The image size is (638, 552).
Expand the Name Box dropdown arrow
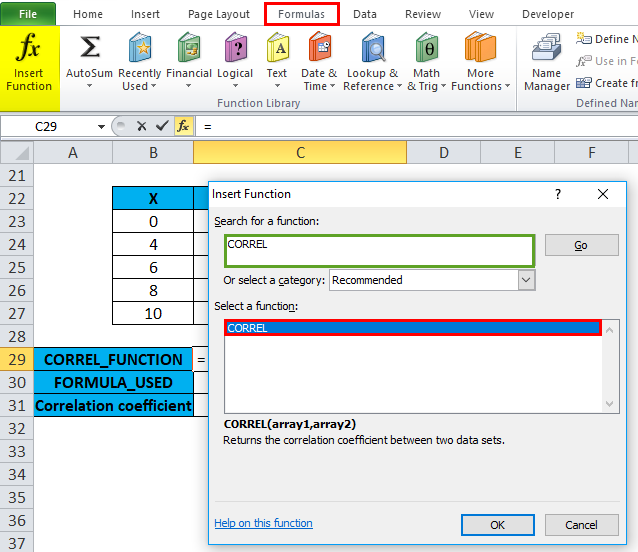[x=101, y=127]
